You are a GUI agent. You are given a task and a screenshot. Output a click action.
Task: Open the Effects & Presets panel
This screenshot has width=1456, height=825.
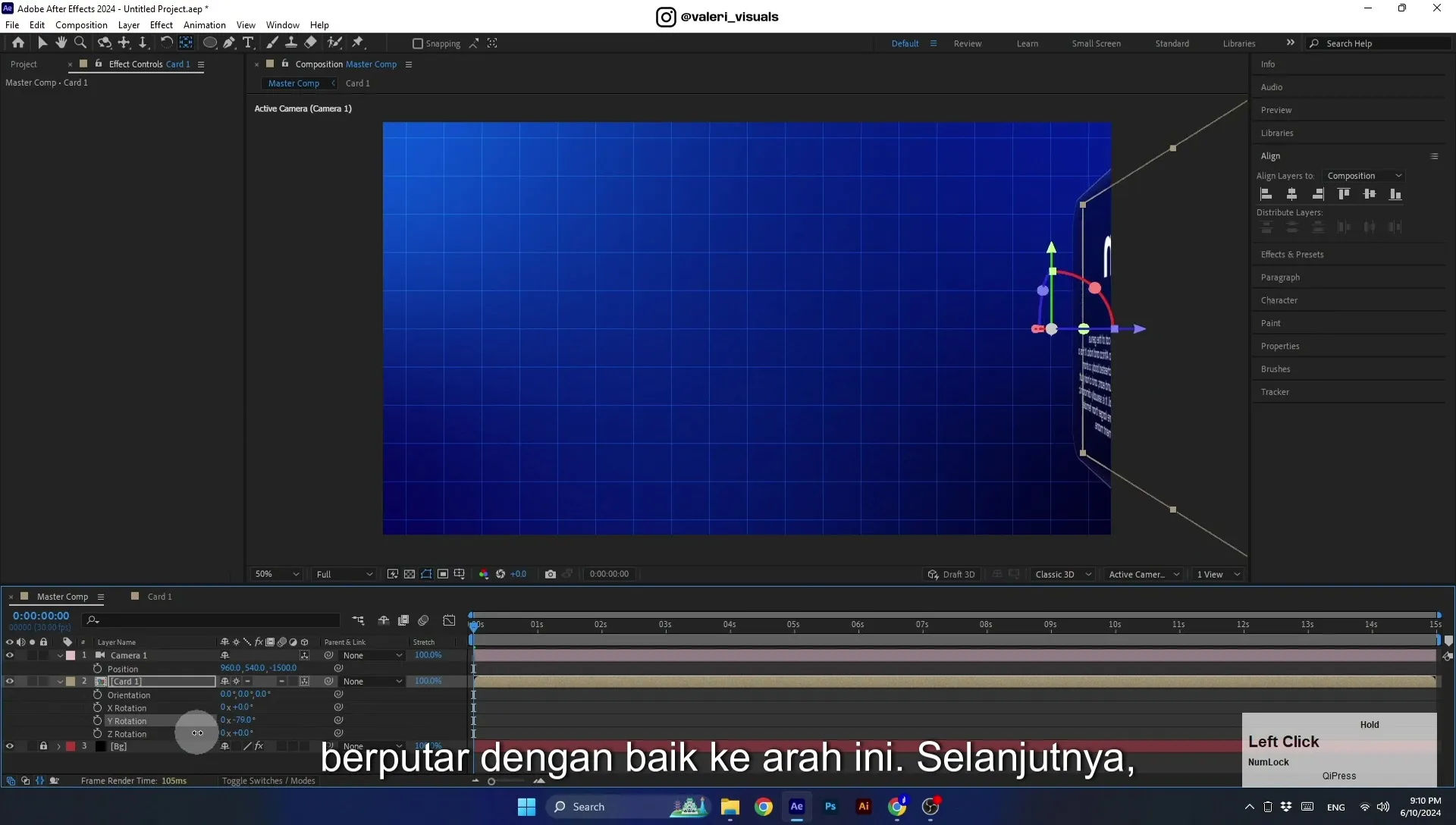1292,255
